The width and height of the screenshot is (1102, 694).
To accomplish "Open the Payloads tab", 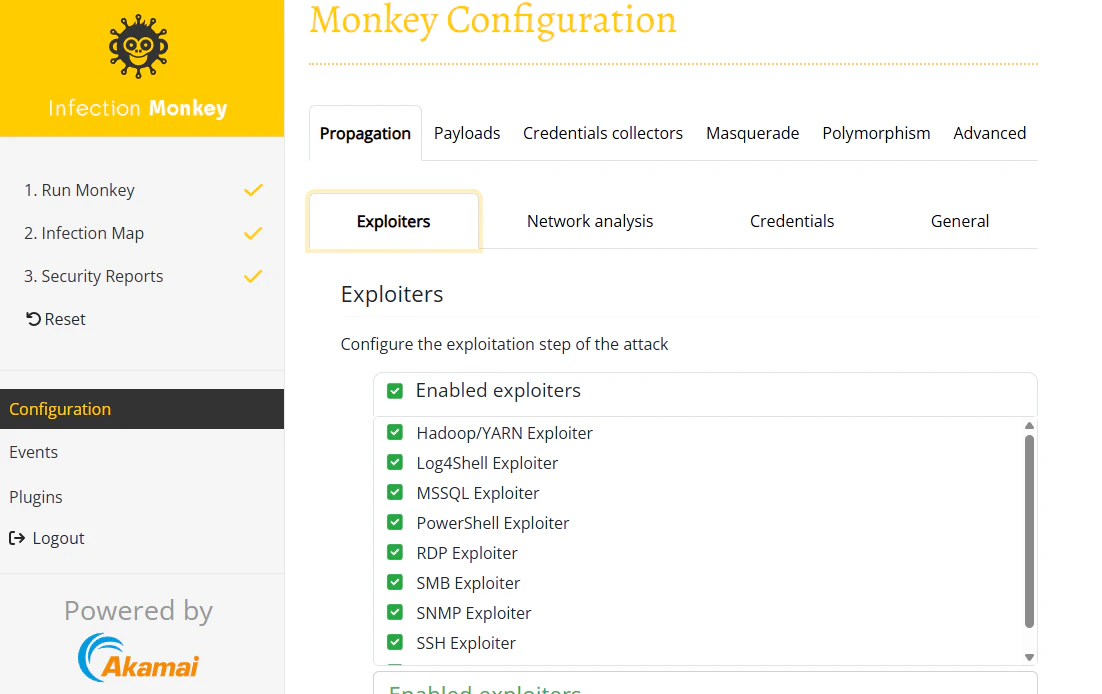I will [x=467, y=134].
